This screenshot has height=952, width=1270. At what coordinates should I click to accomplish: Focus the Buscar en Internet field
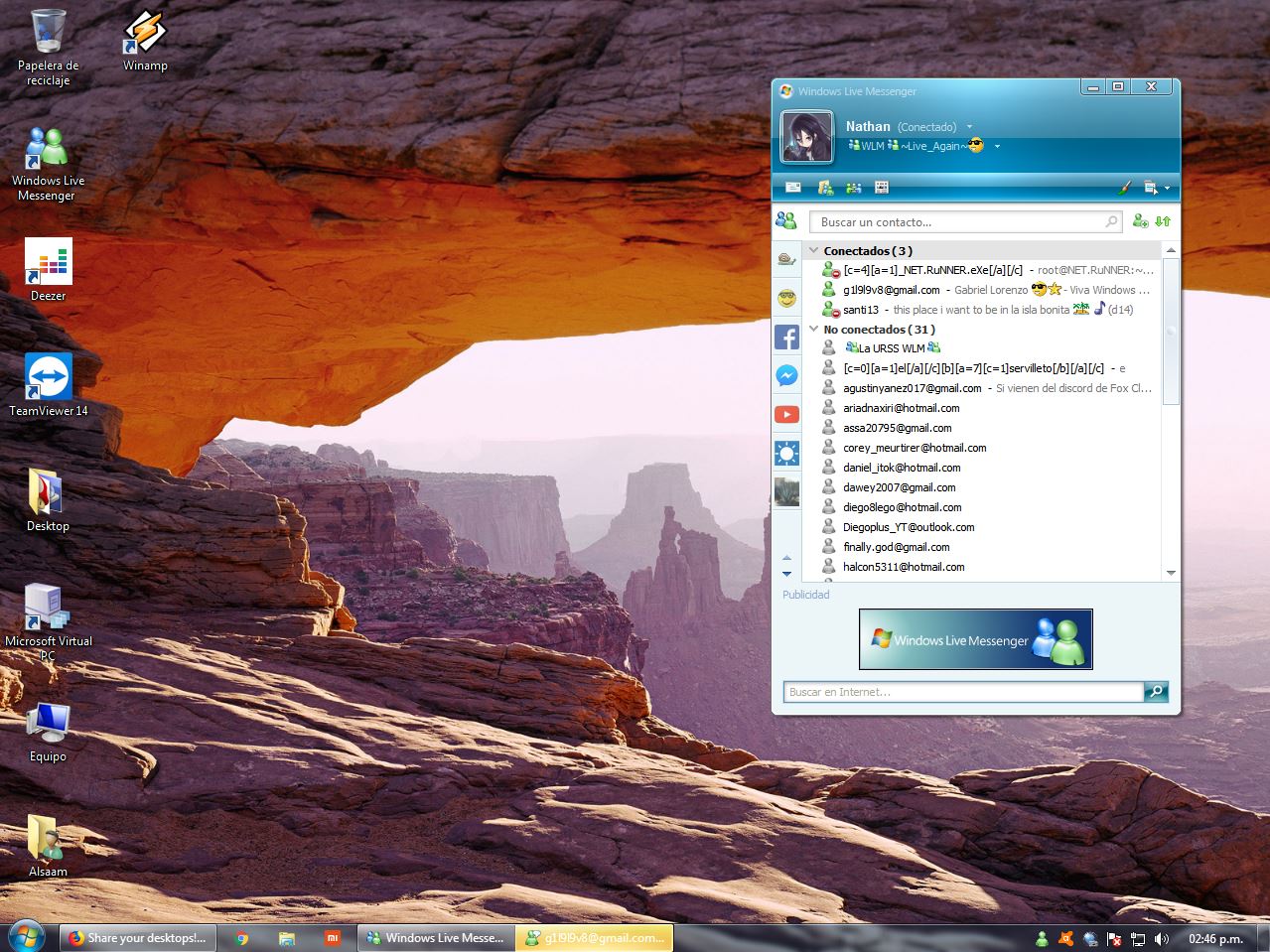point(963,692)
